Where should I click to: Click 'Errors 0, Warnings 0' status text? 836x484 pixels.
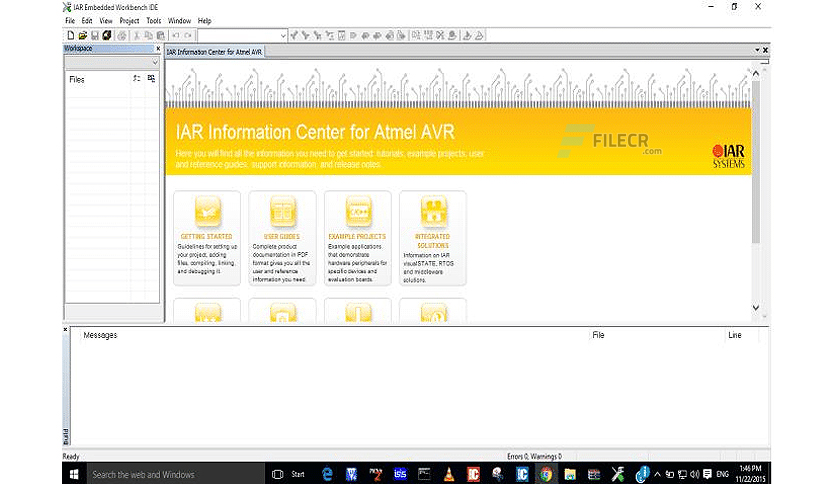tap(534, 456)
